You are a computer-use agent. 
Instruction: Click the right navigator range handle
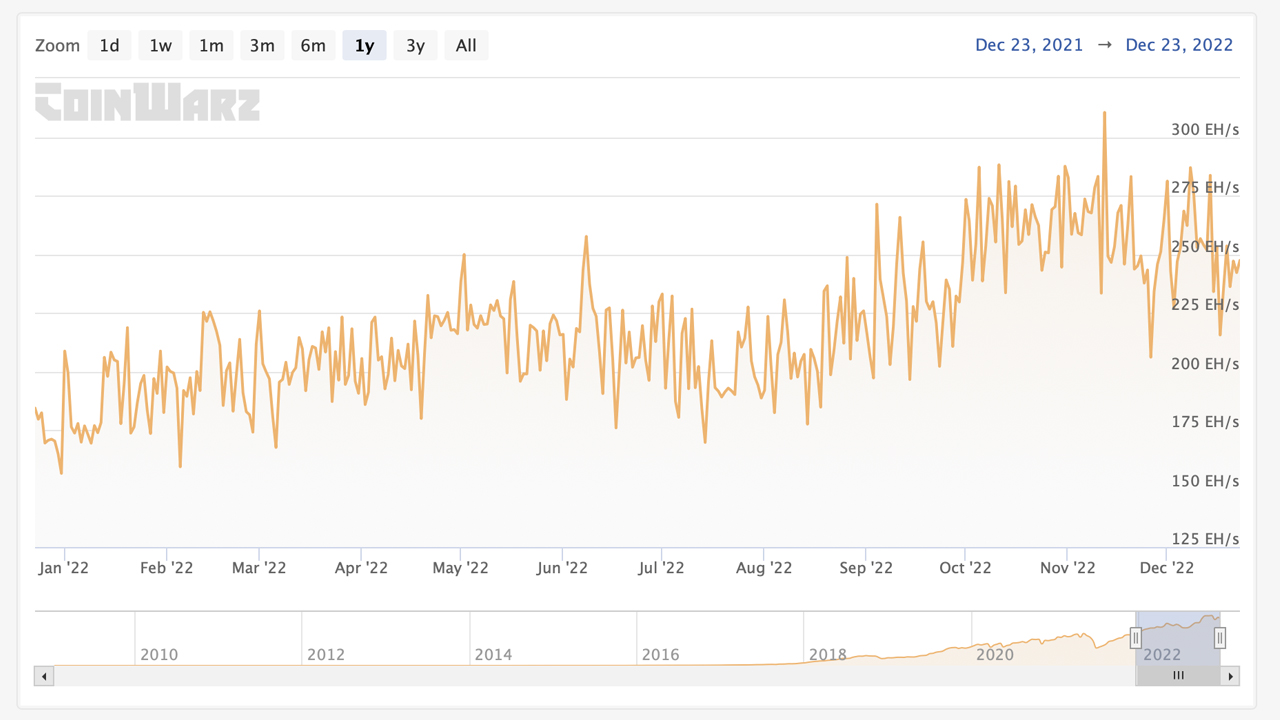click(1220, 637)
